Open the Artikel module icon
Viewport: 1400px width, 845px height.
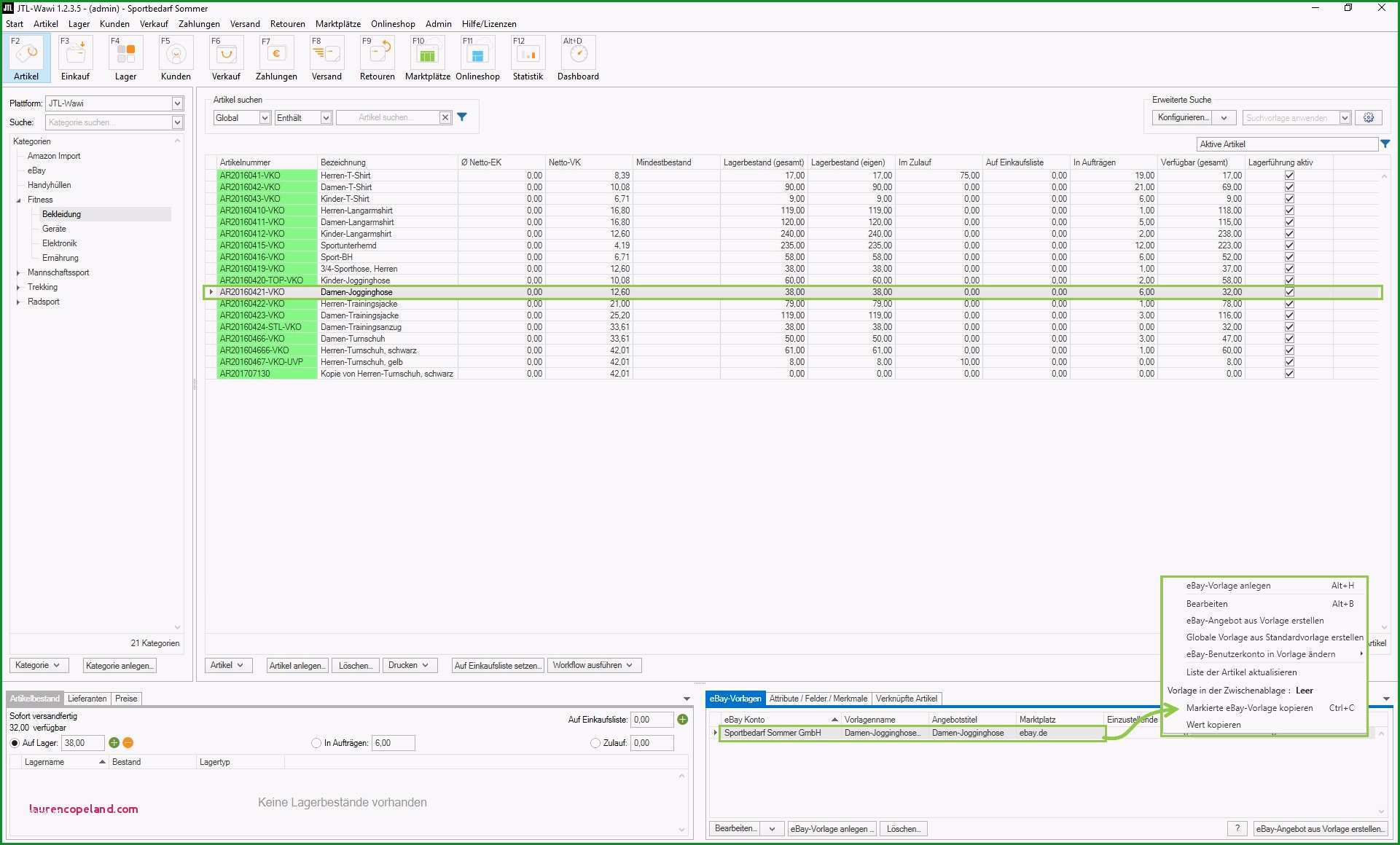[x=27, y=58]
